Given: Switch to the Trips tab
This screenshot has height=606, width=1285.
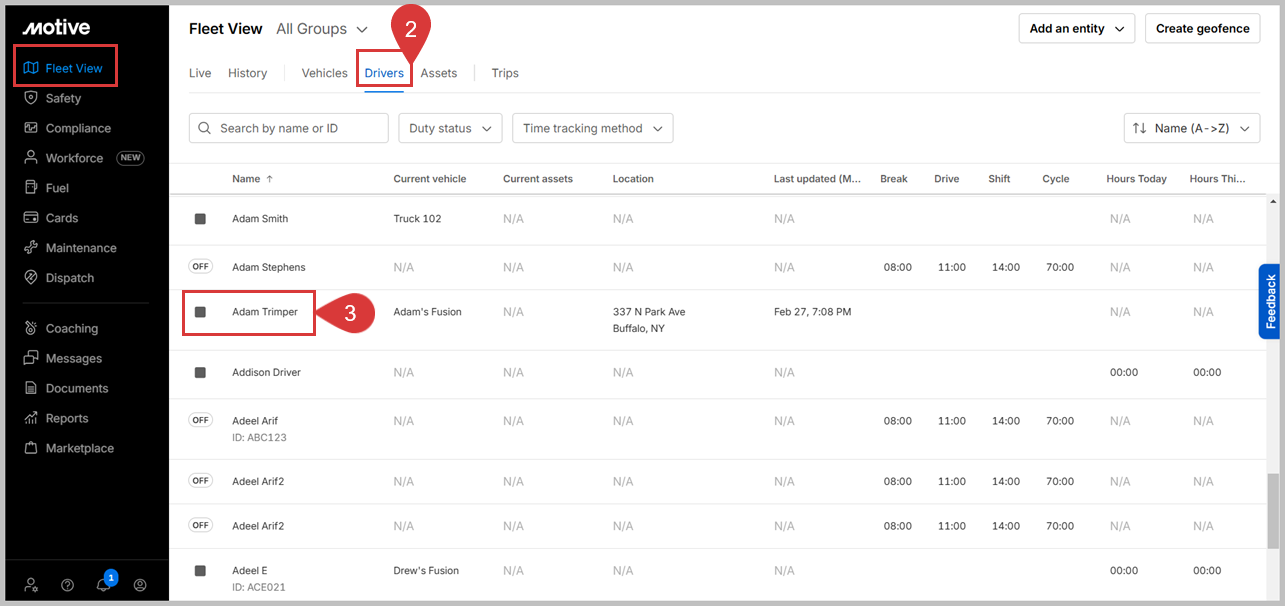Looking at the screenshot, I should coord(505,73).
